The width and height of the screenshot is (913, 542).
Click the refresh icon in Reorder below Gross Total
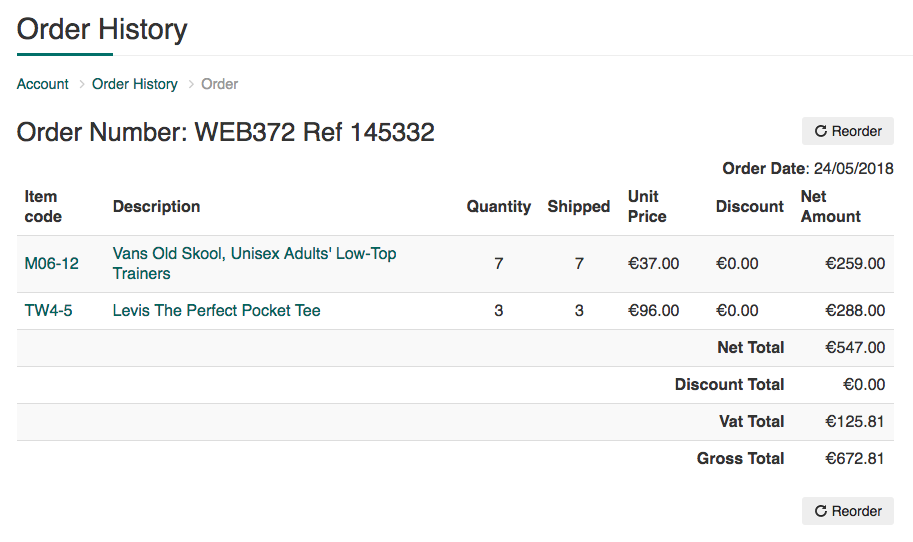[x=821, y=511]
